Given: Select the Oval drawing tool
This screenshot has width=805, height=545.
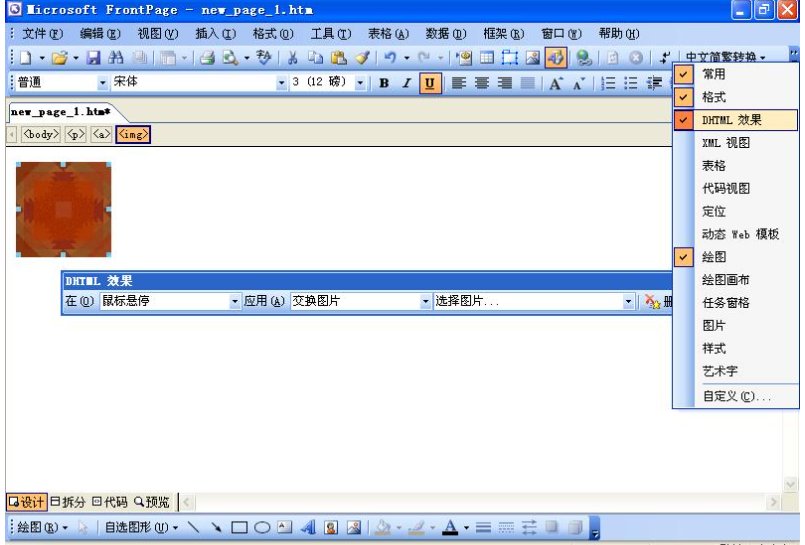Looking at the screenshot, I should [x=262, y=527].
